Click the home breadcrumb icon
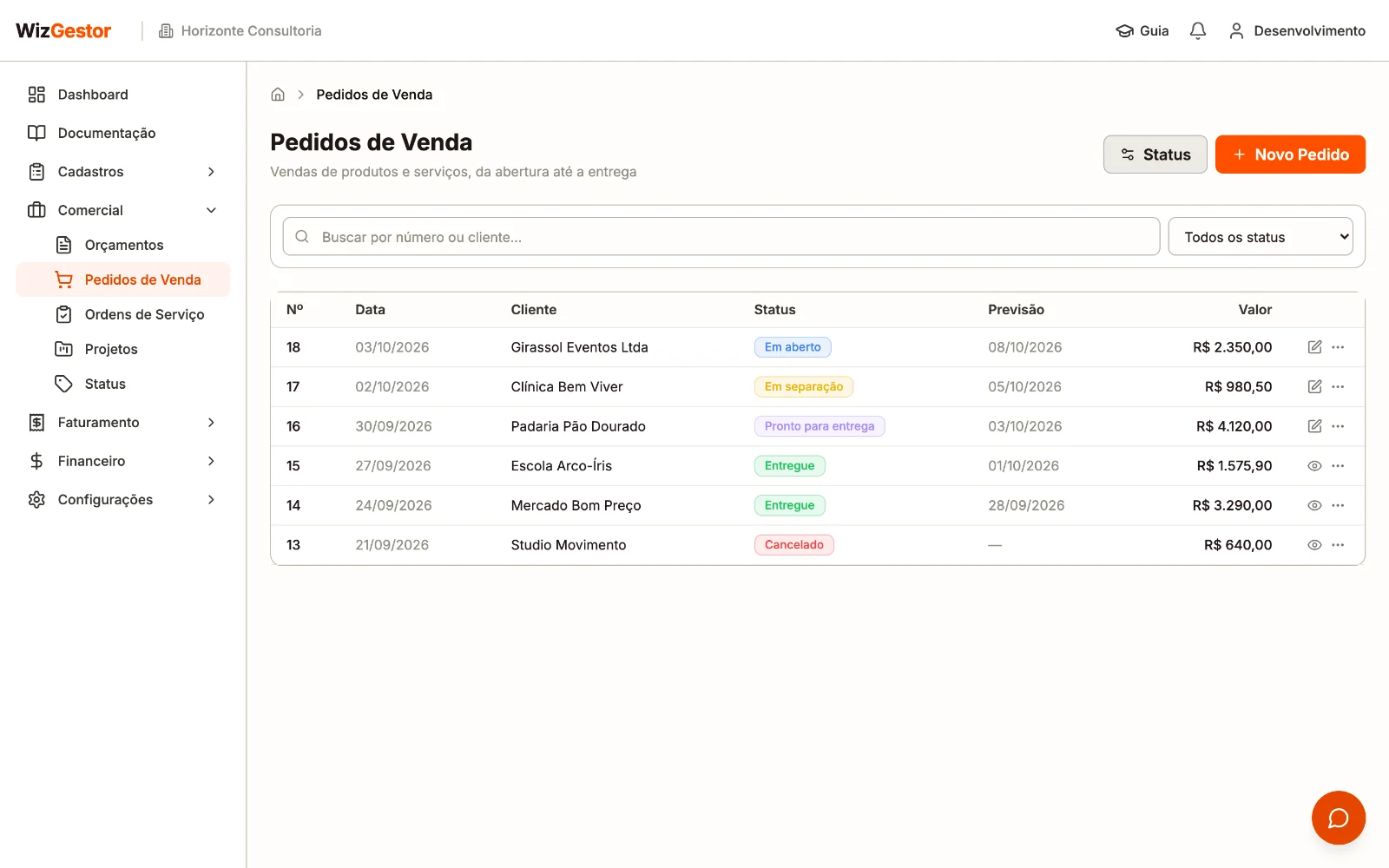The width and height of the screenshot is (1389, 868). [278, 95]
